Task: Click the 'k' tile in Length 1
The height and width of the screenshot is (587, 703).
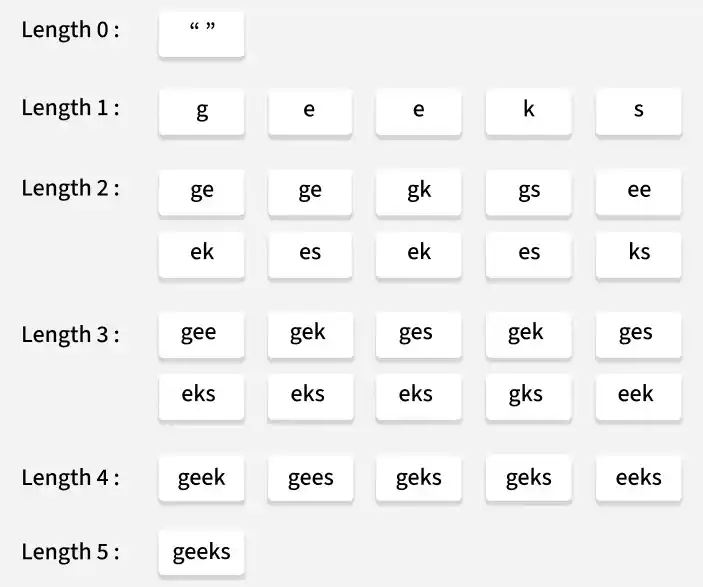Action: (x=528, y=110)
